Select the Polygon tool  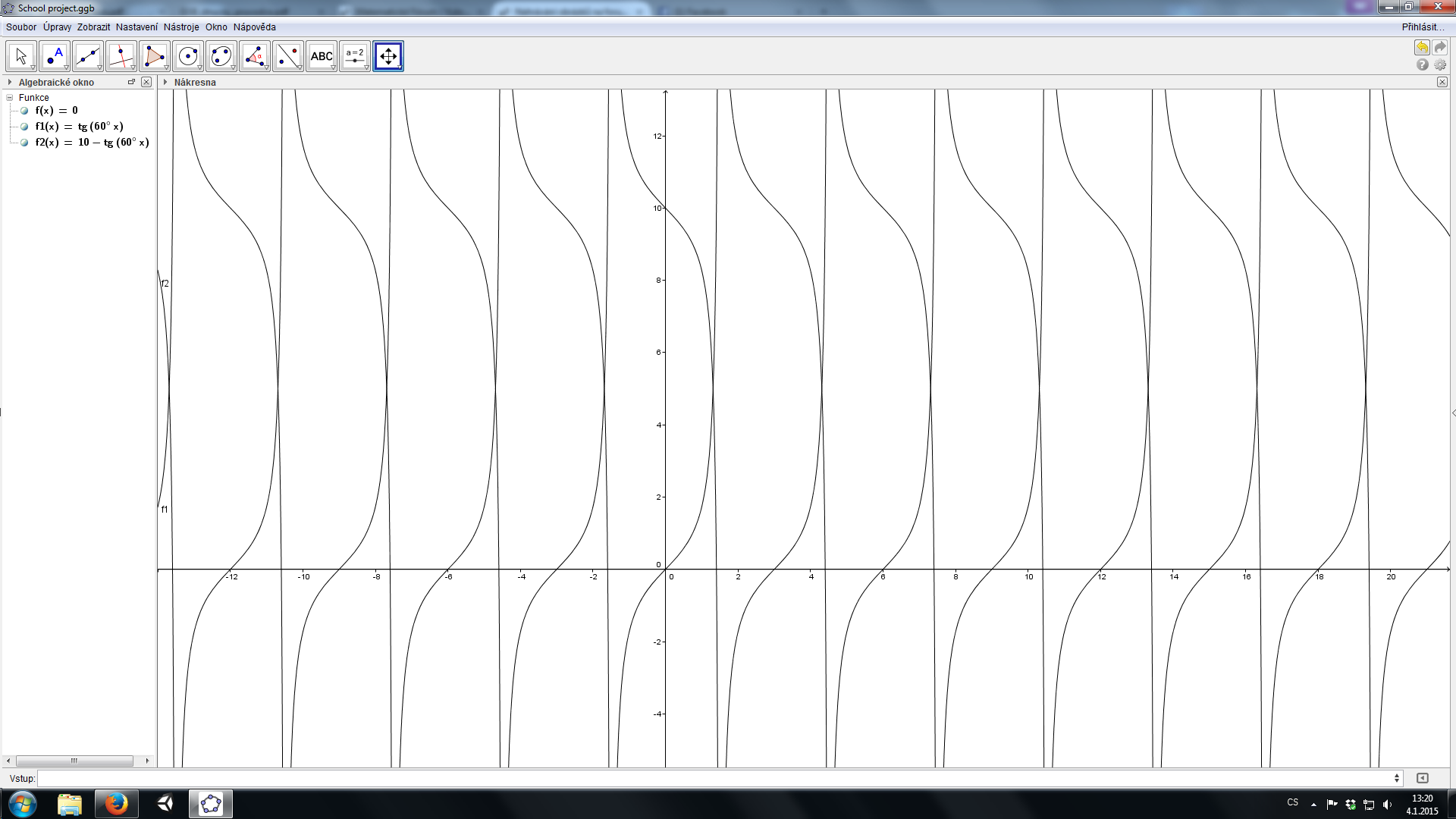(155, 56)
